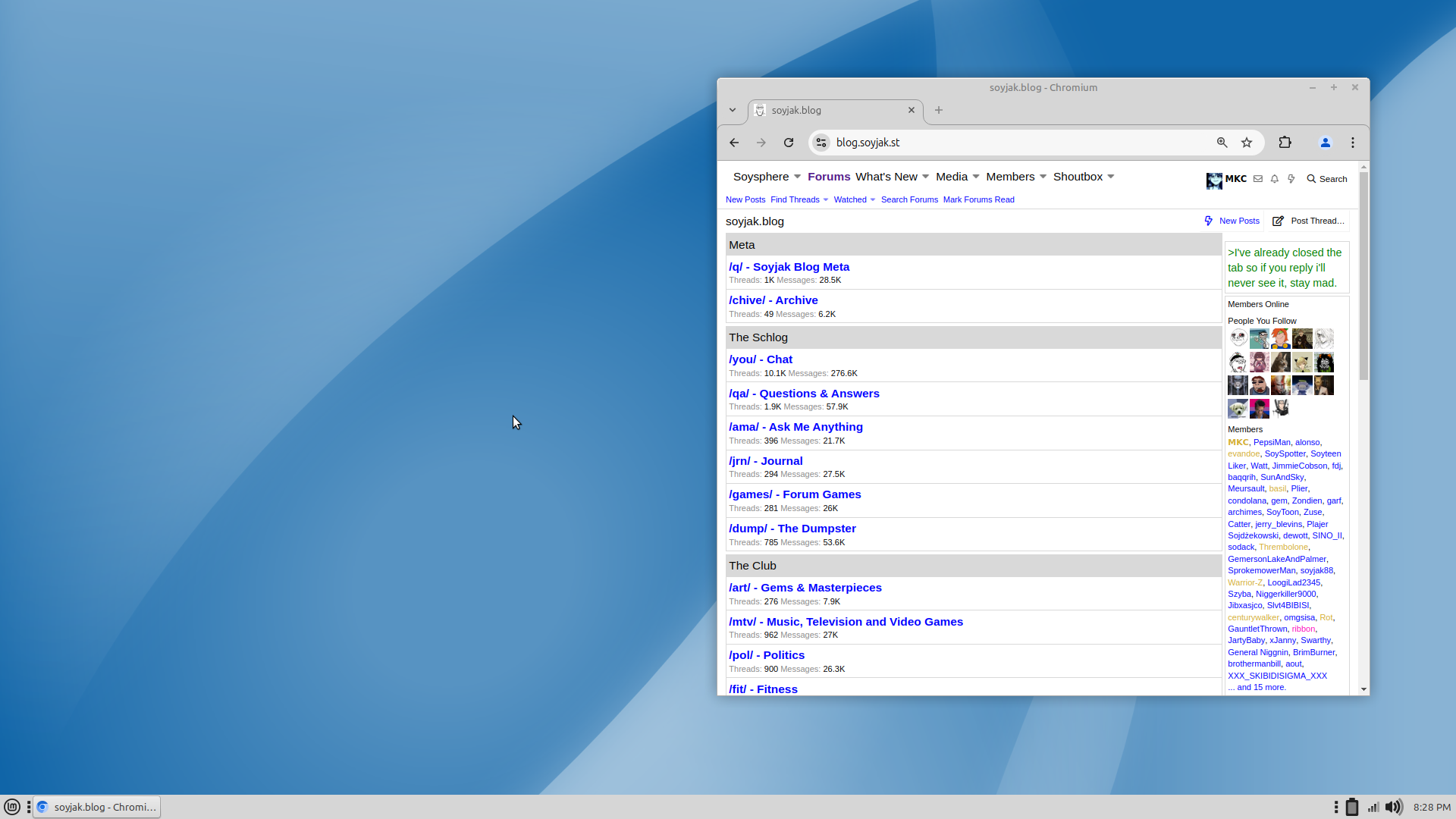Click the browser forward arrow

click(761, 143)
